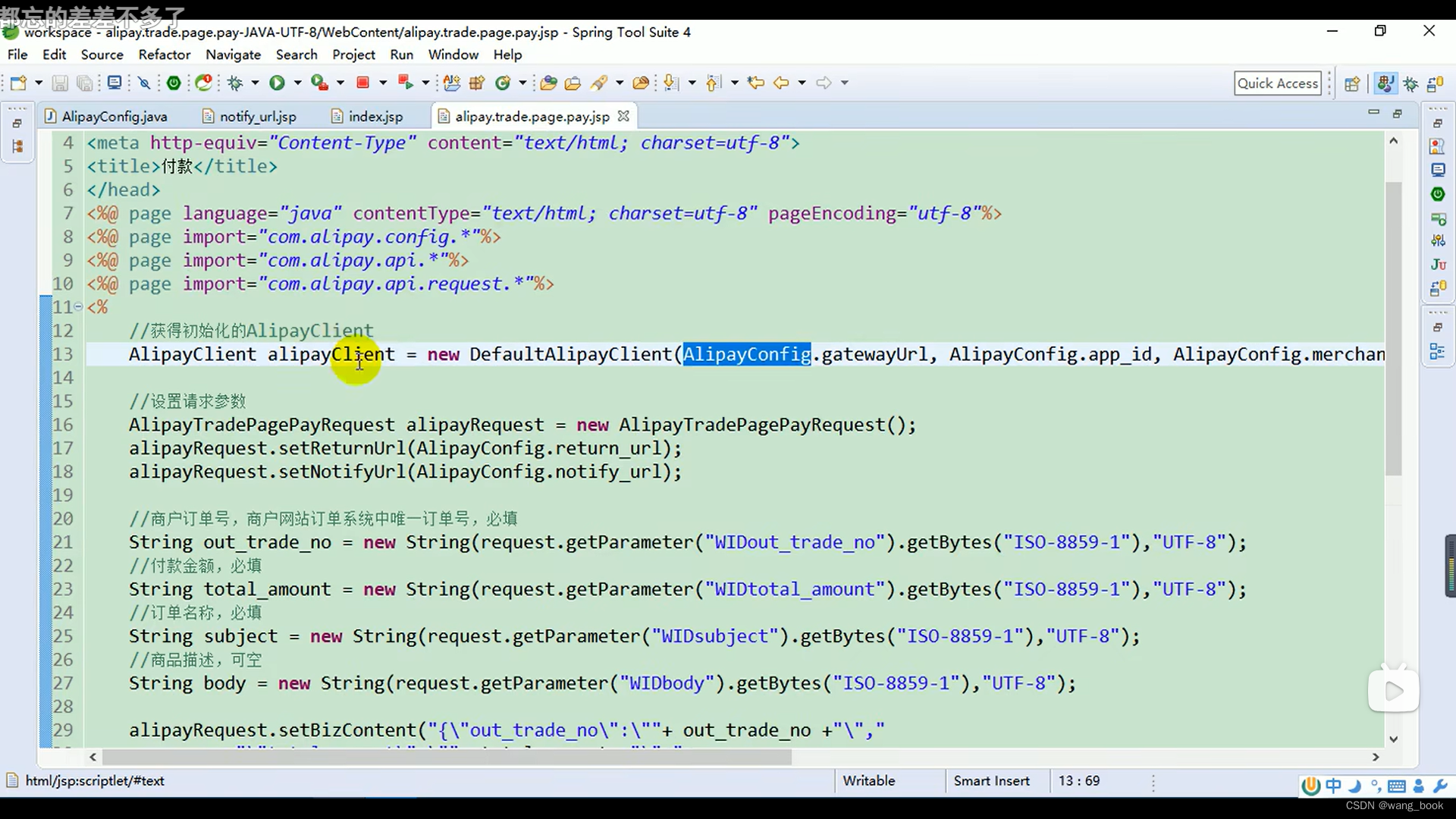Open the Run configurations dropdown arrow
Image resolution: width=1456 pixels, height=819 pixels.
297,83
